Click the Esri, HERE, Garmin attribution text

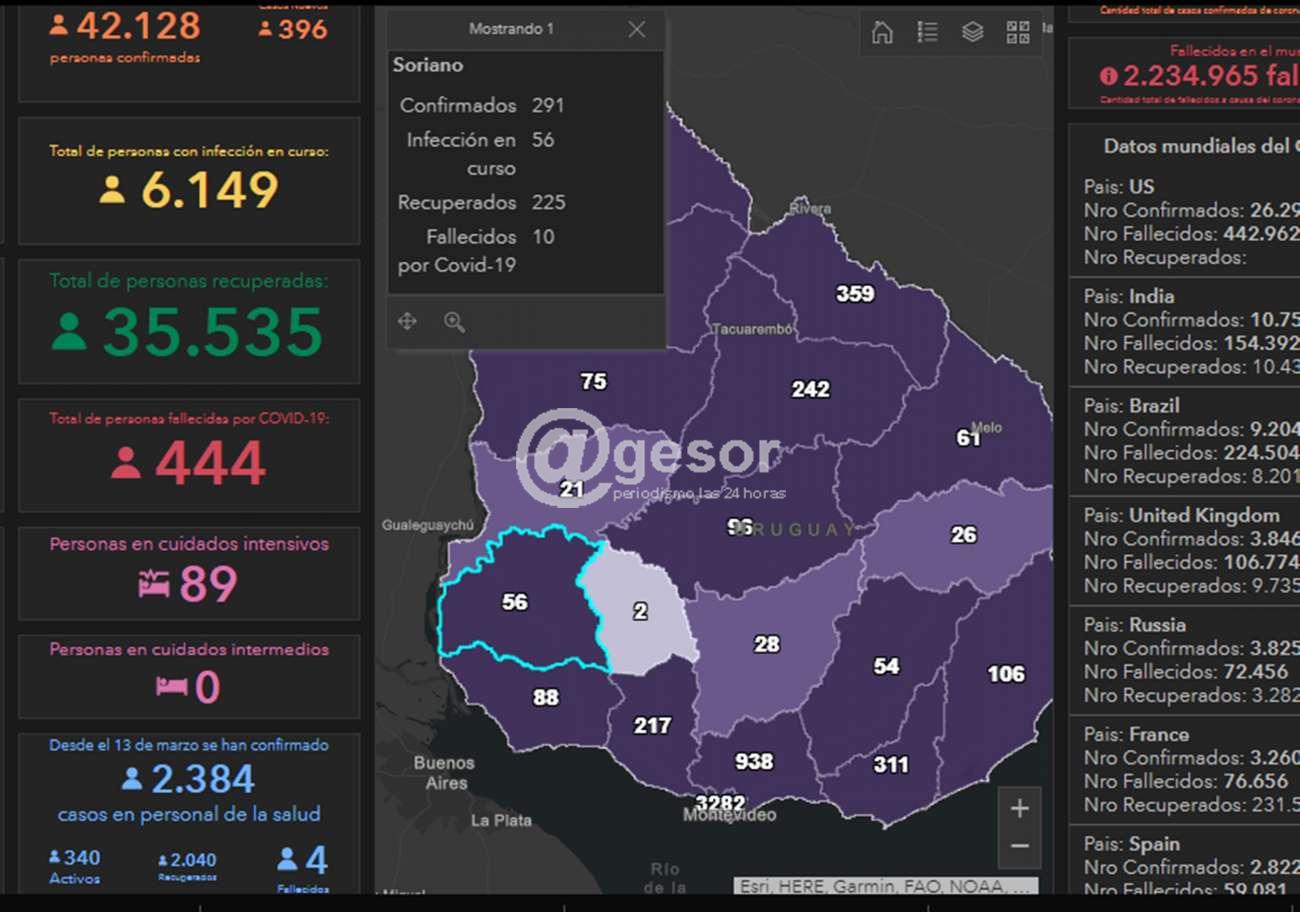tap(885, 886)
